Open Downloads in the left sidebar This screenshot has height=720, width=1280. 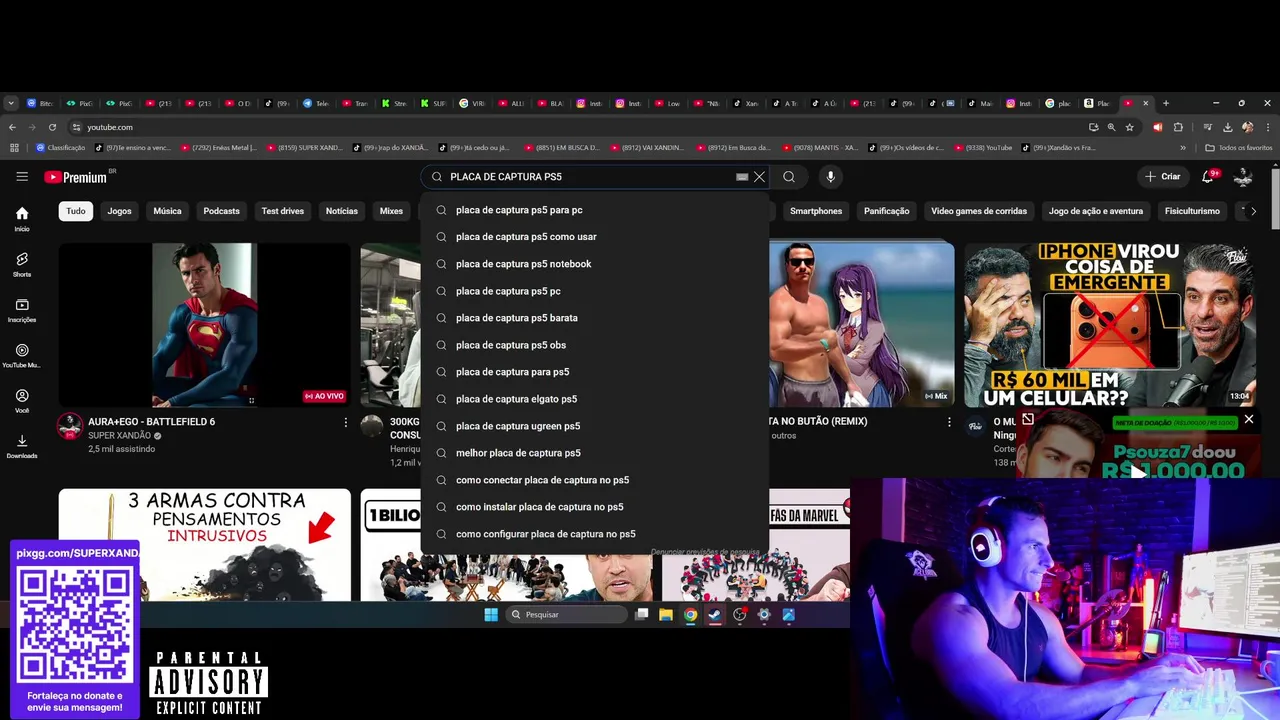click(x=22, y=446)
